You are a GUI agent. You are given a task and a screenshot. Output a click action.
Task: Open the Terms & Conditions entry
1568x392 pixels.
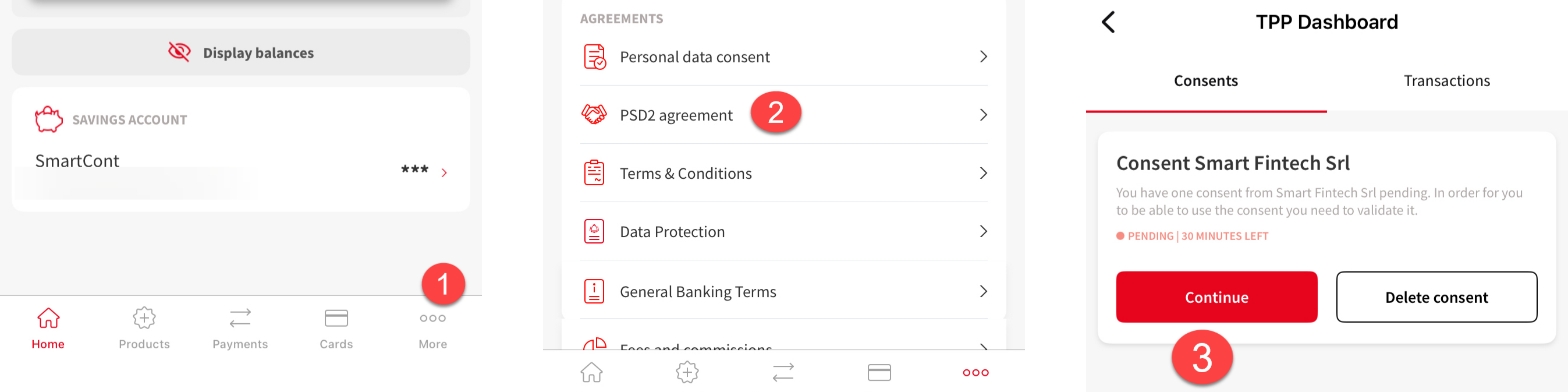click(x=784, y=173)
